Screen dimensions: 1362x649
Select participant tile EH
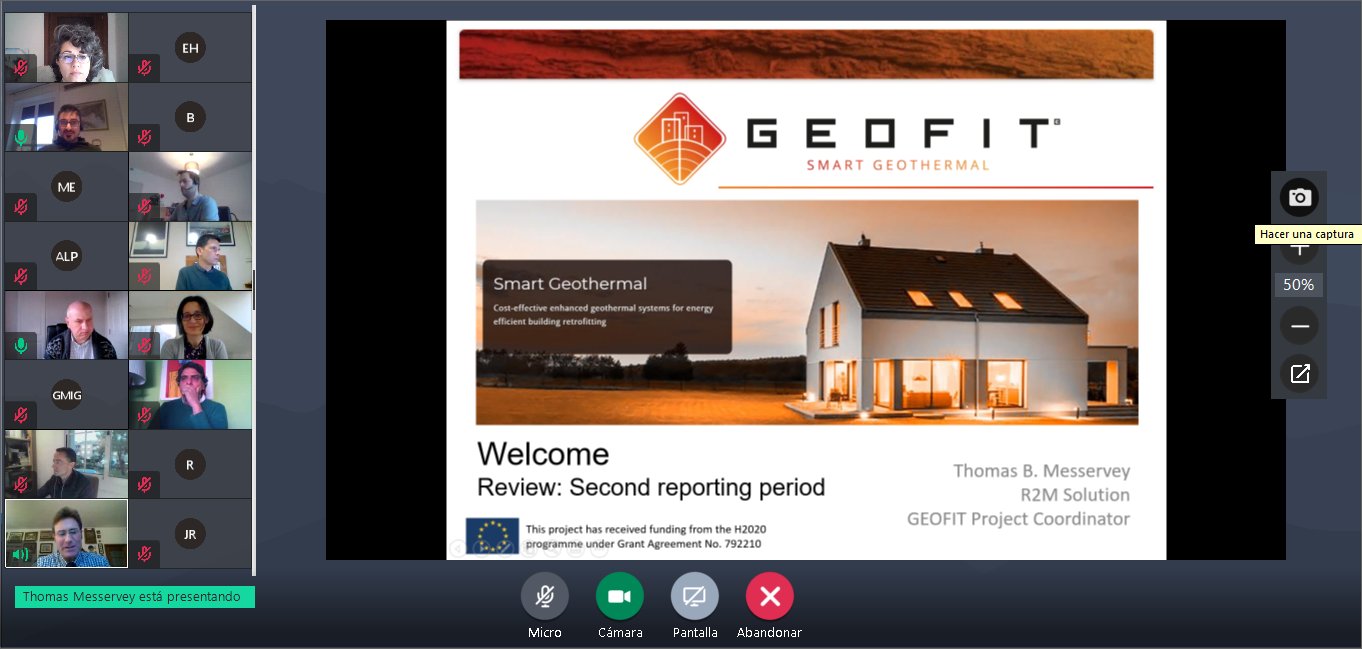pos(190,48)
